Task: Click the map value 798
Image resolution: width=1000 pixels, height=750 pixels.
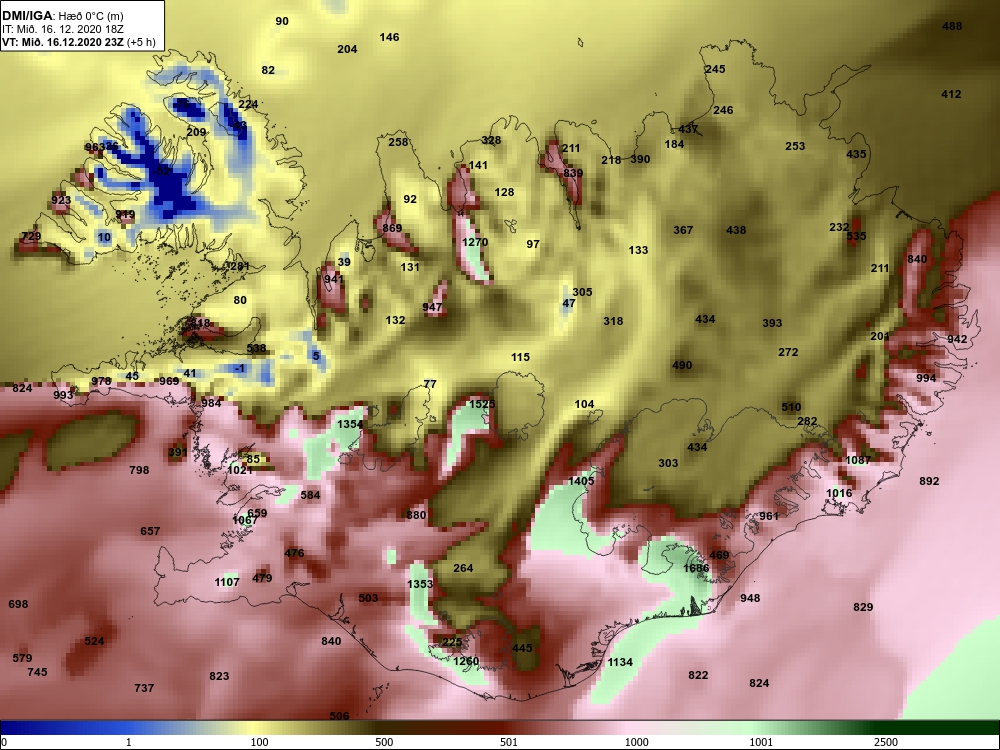Action: [139, 470]
